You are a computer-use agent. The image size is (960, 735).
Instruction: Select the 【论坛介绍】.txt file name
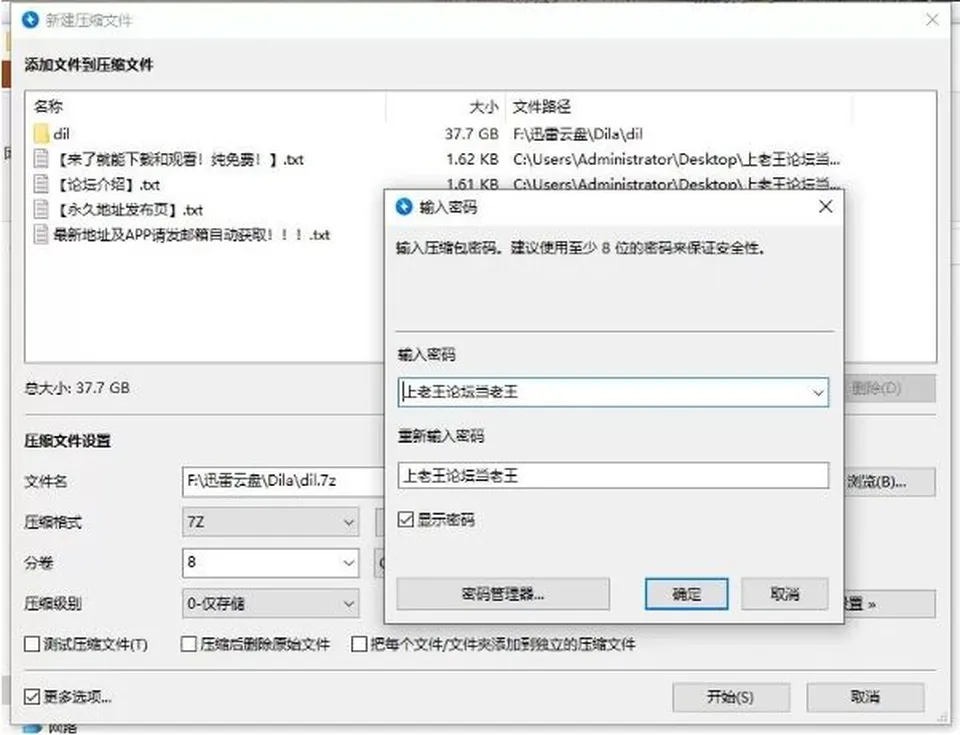(x=108, y=184)
